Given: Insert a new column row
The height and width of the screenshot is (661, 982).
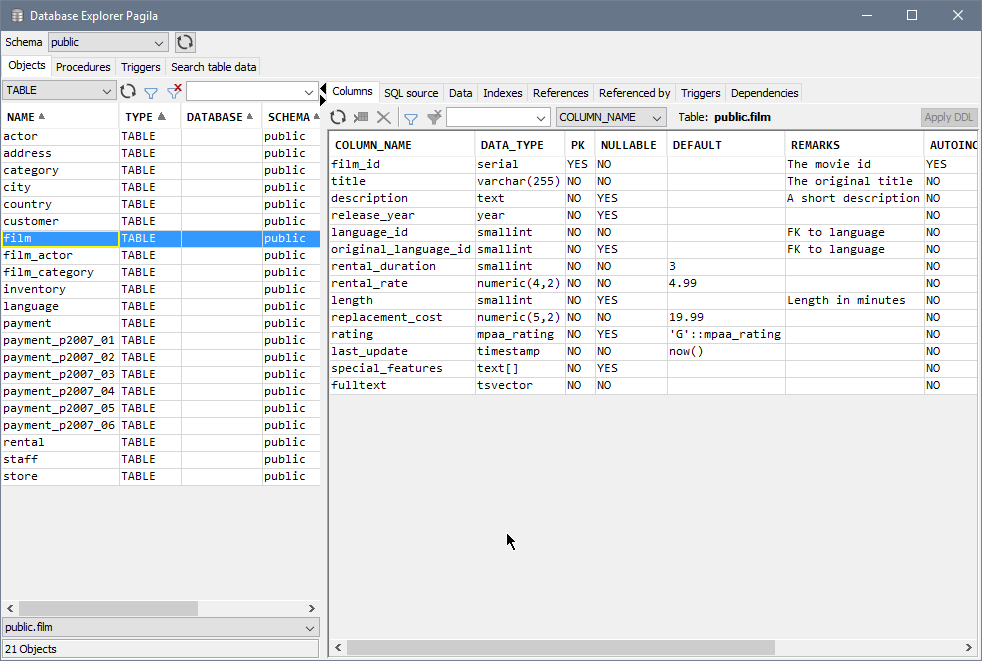Looking at the screenshot, I should coord(361,117).
